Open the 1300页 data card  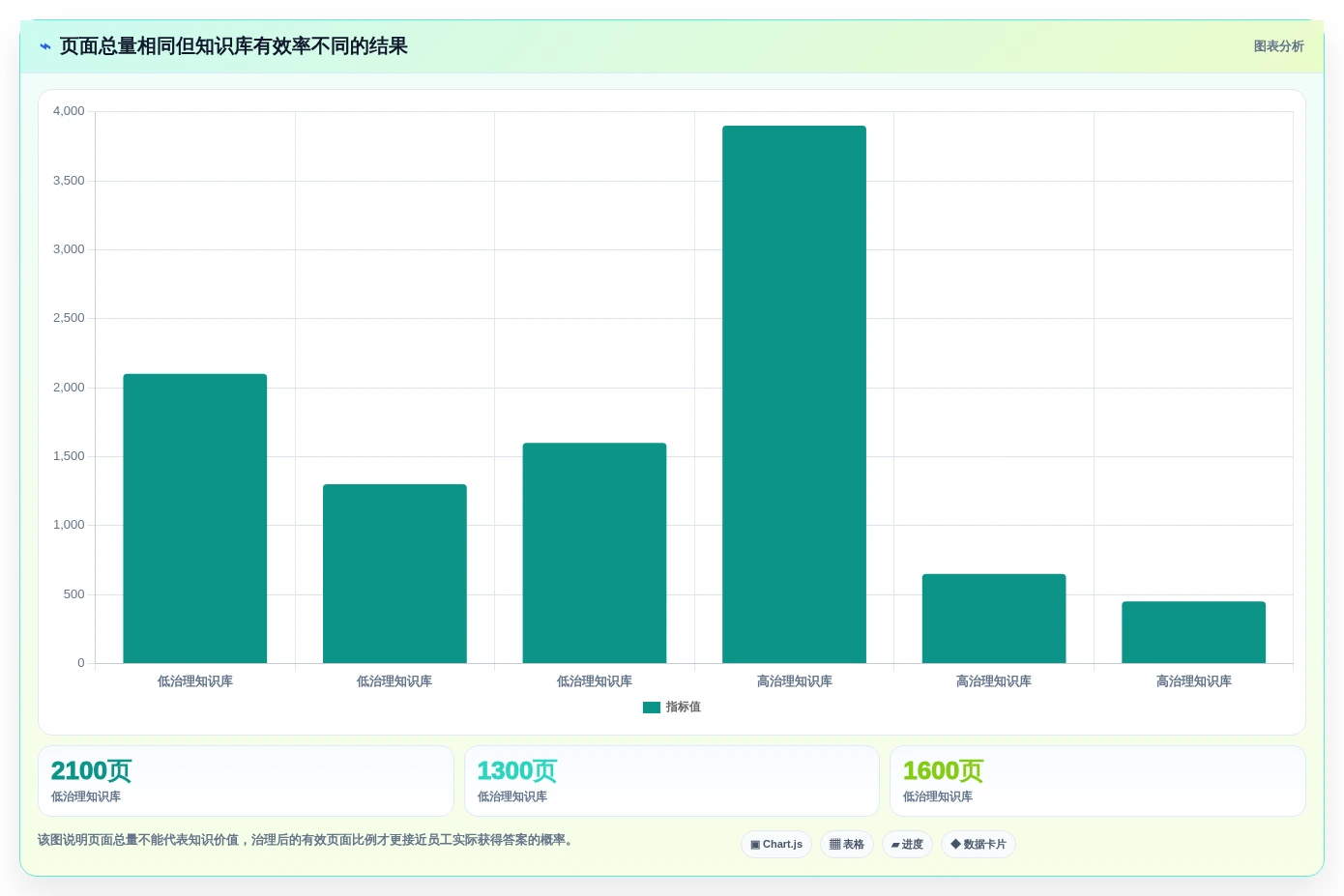point(672,781)
